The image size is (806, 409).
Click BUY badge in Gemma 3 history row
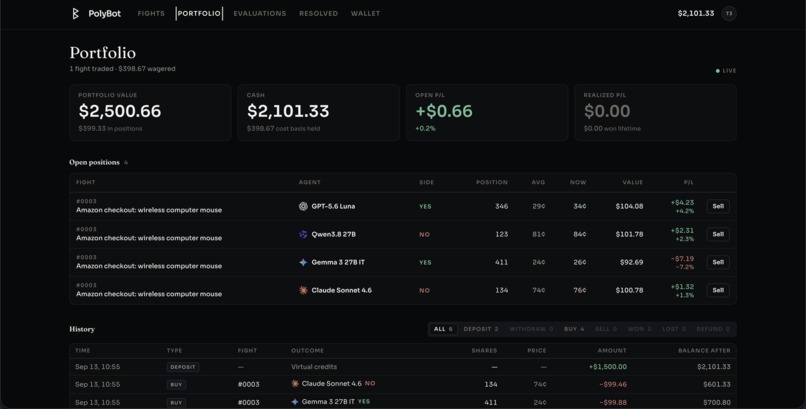point(176,403)
